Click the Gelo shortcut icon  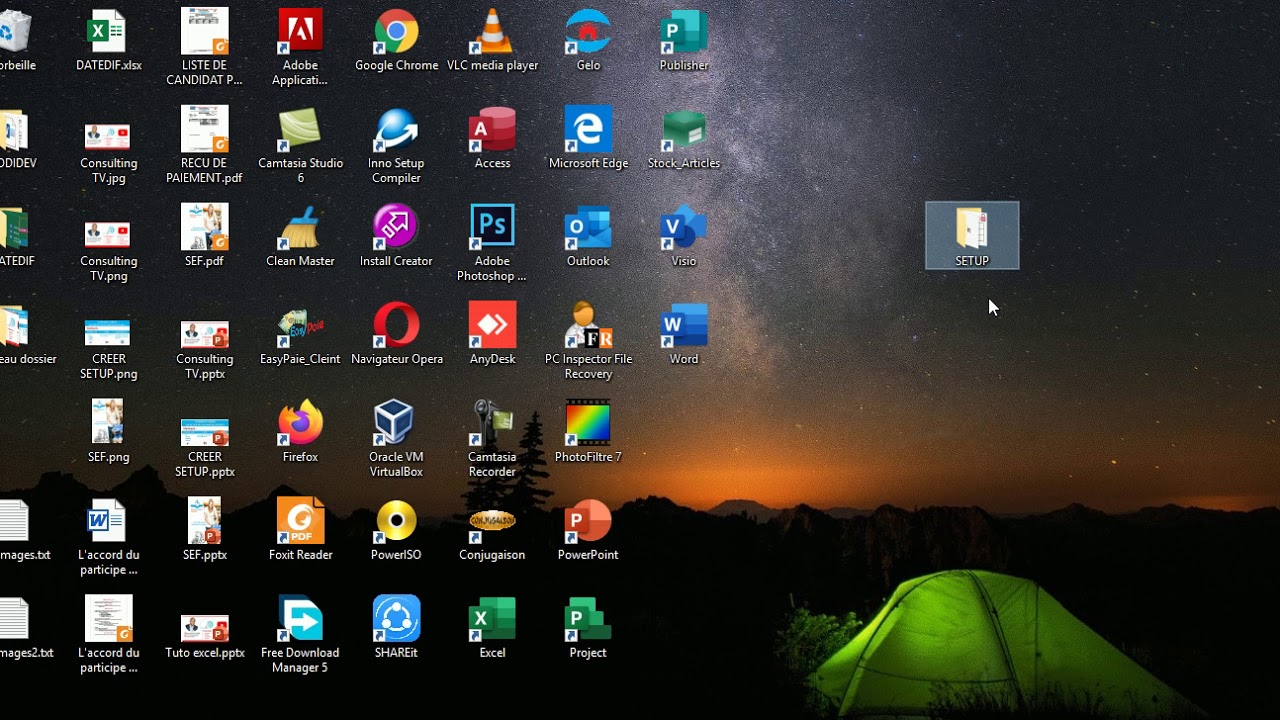pos(588,32)
